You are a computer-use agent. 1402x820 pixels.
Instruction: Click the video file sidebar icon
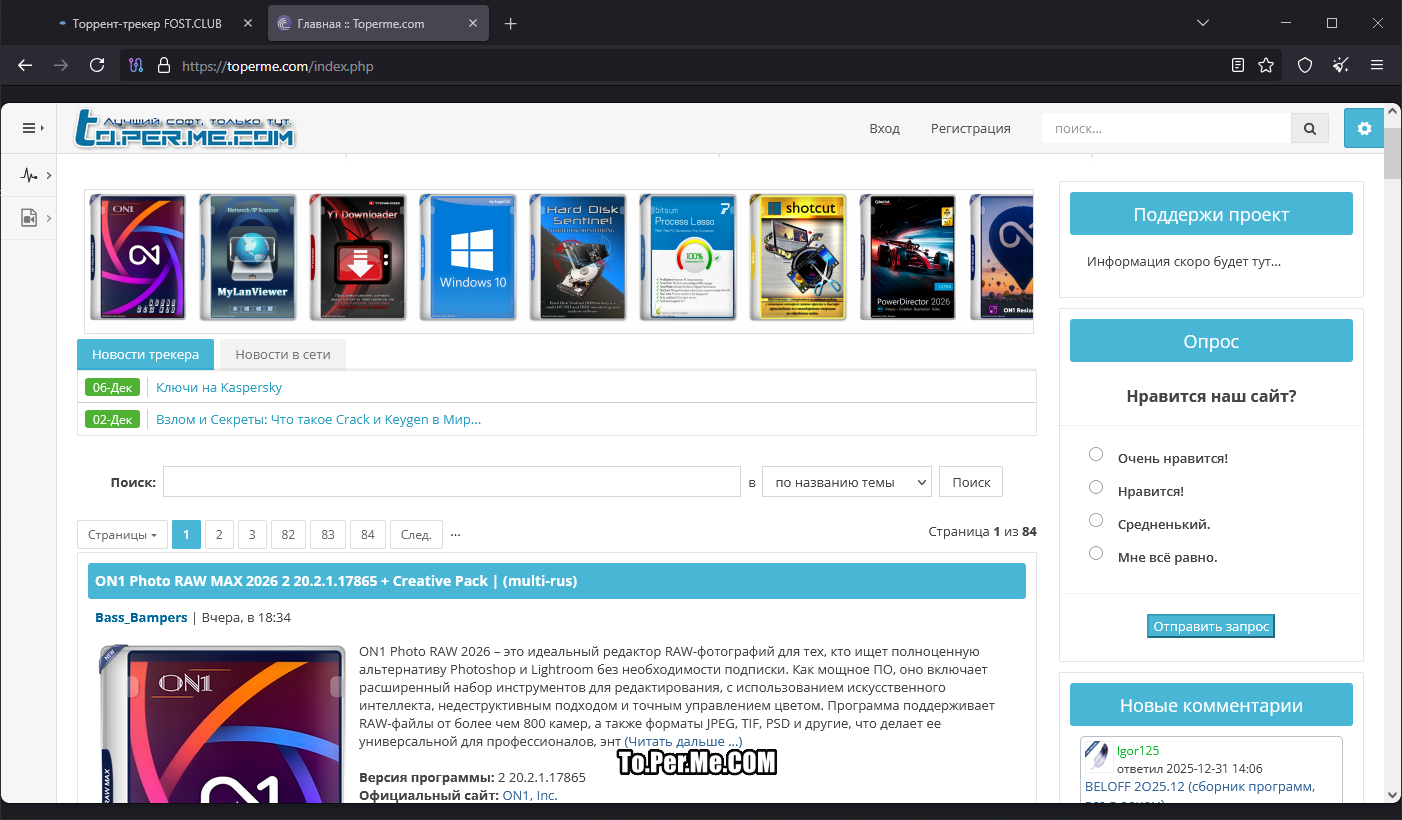point(29,218)
